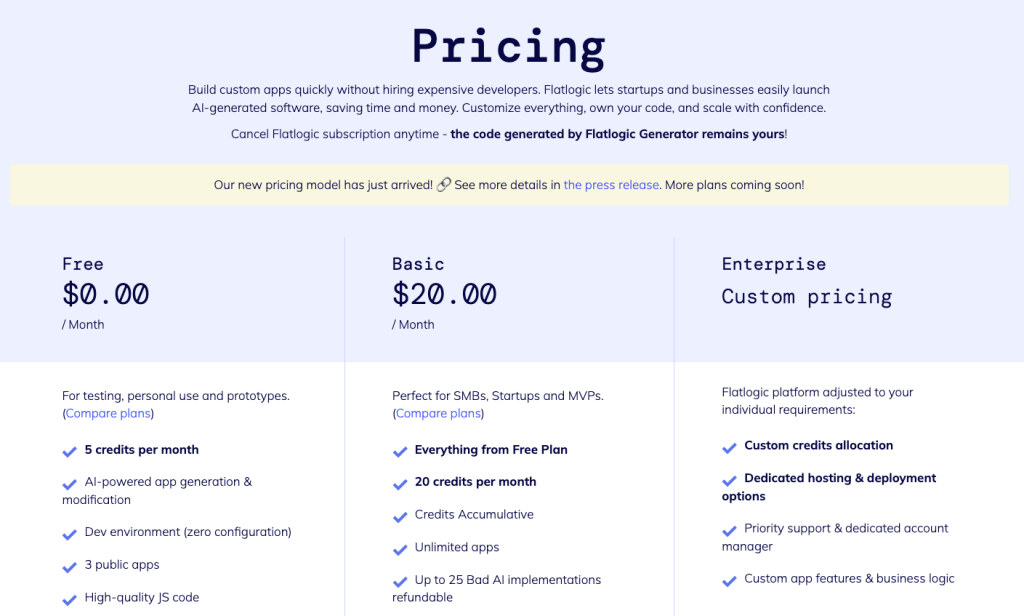Viewport: 1024px width, 616px height.
Task: Click checkmark next to Custom credits allocation
Action: tap(729, 447)
